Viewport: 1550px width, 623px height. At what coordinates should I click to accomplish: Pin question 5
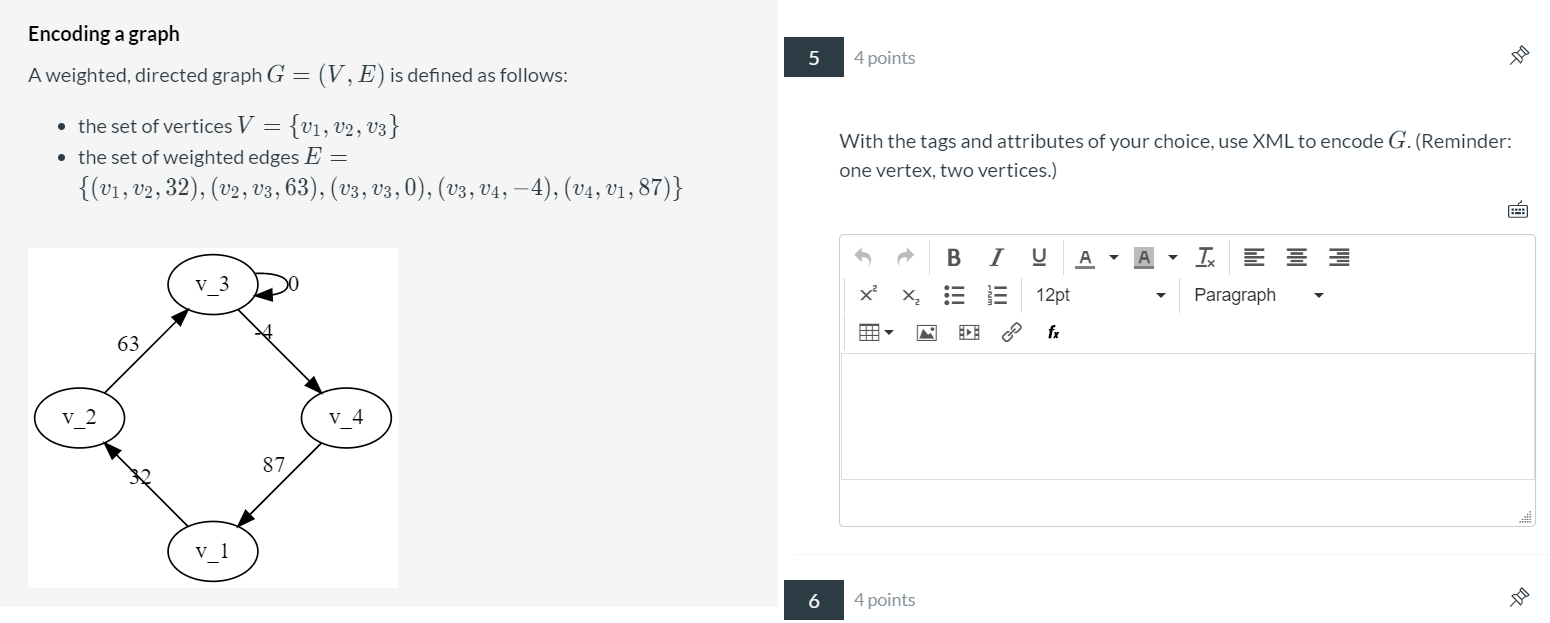(1518, 56)
